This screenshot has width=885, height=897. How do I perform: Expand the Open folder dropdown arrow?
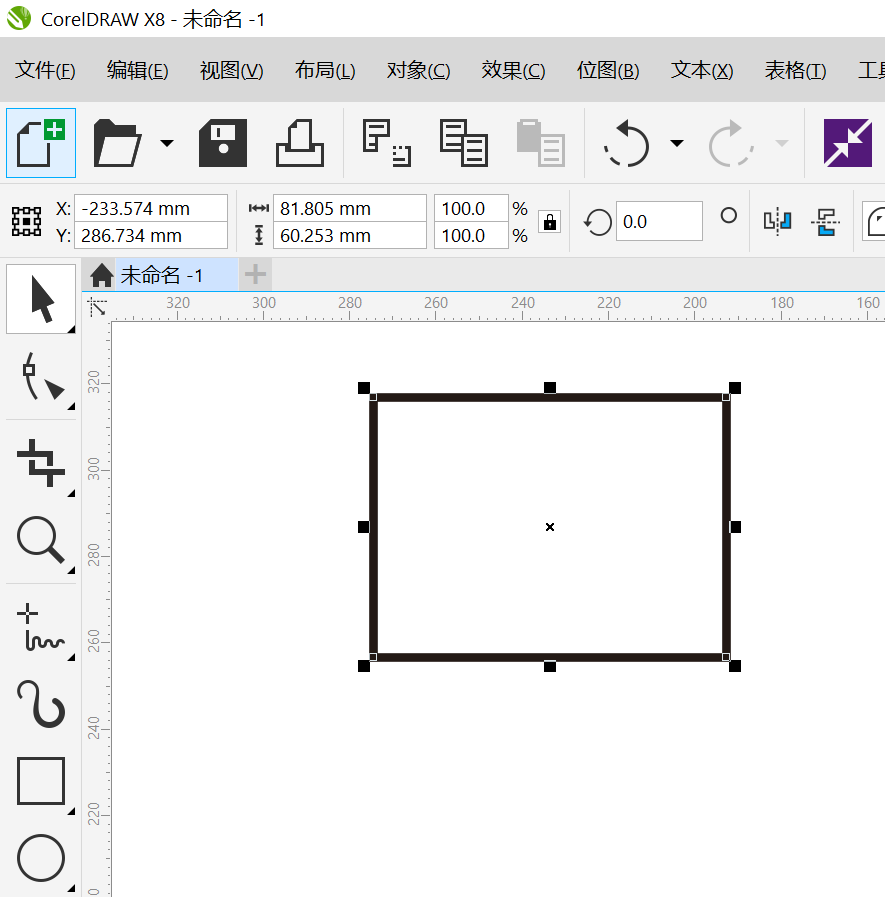tap(166, 143)
